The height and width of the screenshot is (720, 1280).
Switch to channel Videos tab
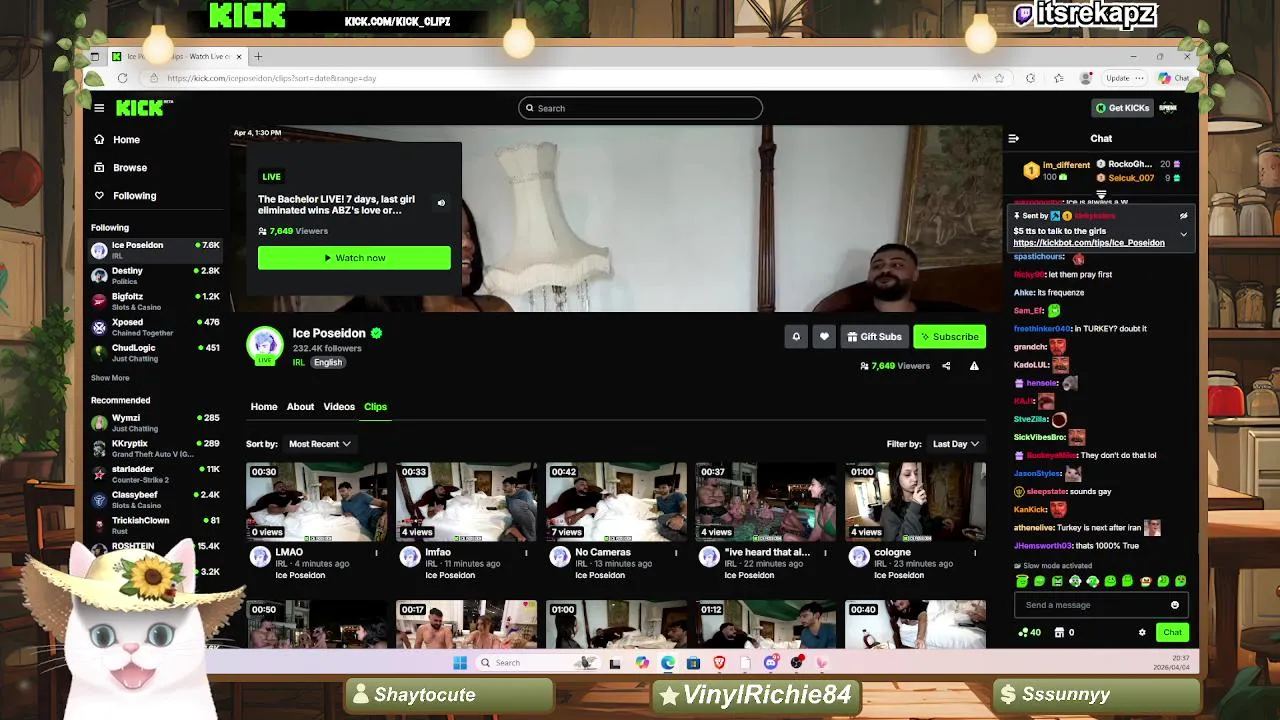pos(339,407)
